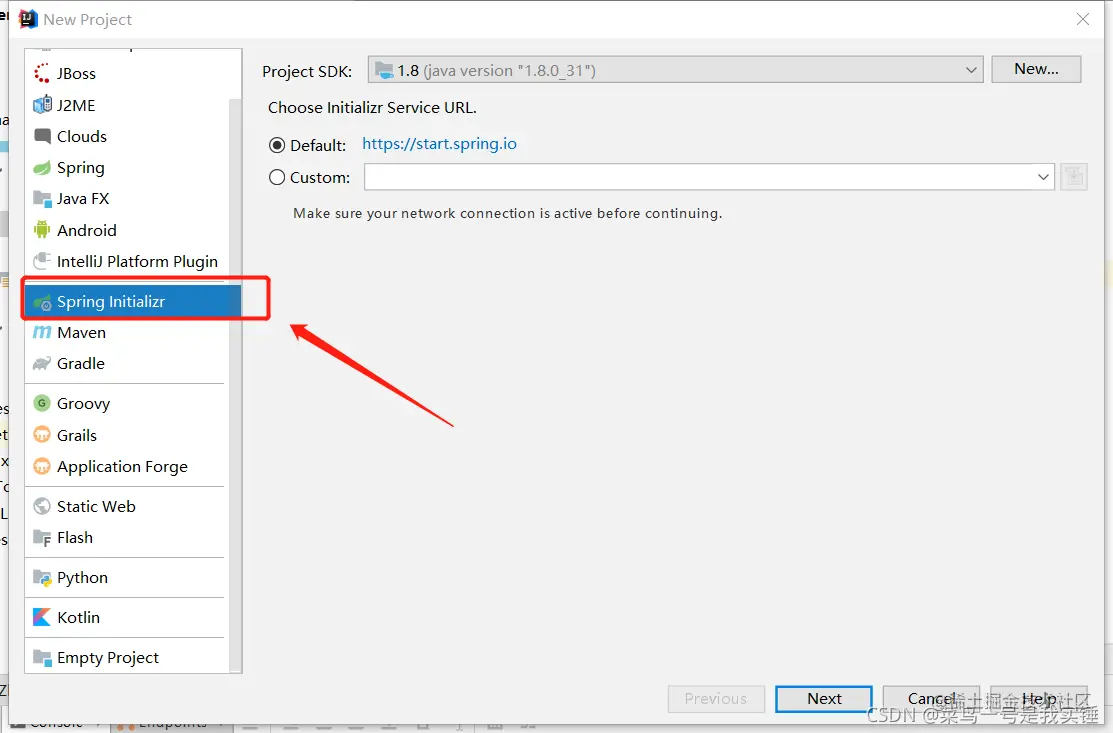The image size is (1113, 733).
Task: Select the Default service URL radio button
Action: coord(277,145)
